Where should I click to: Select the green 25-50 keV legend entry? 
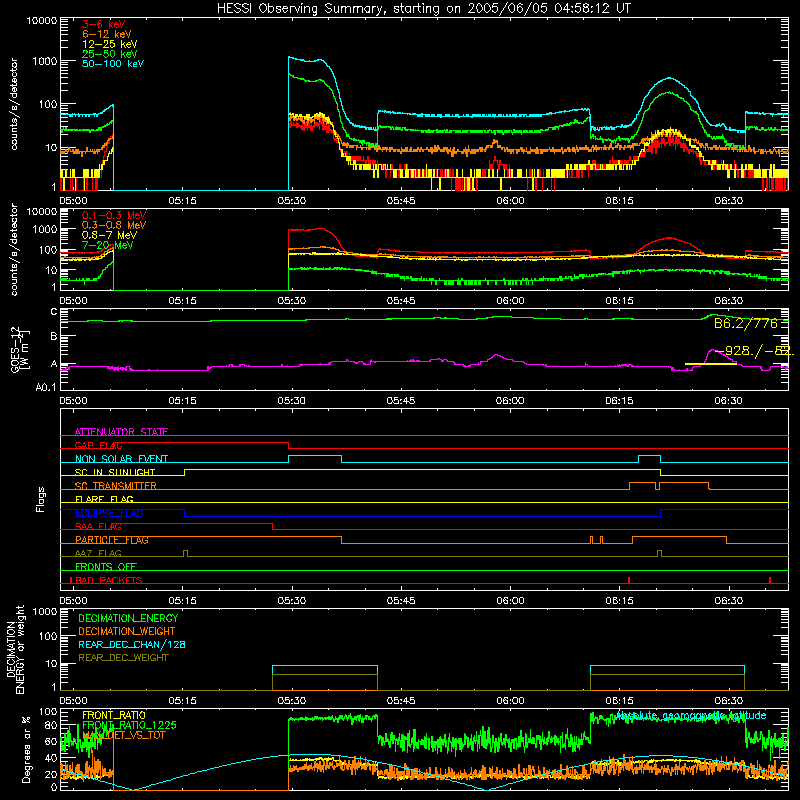(110, 54)
